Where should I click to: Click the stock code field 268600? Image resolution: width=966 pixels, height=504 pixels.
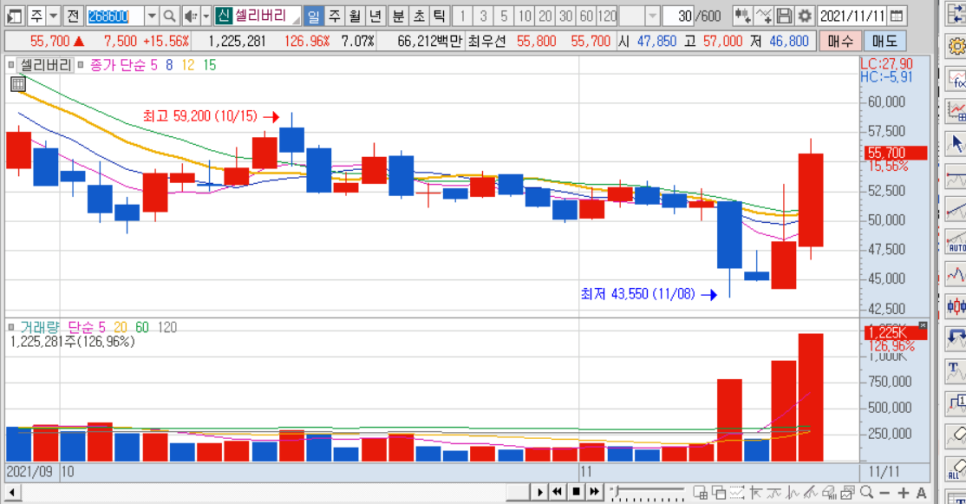click(115, 16)
